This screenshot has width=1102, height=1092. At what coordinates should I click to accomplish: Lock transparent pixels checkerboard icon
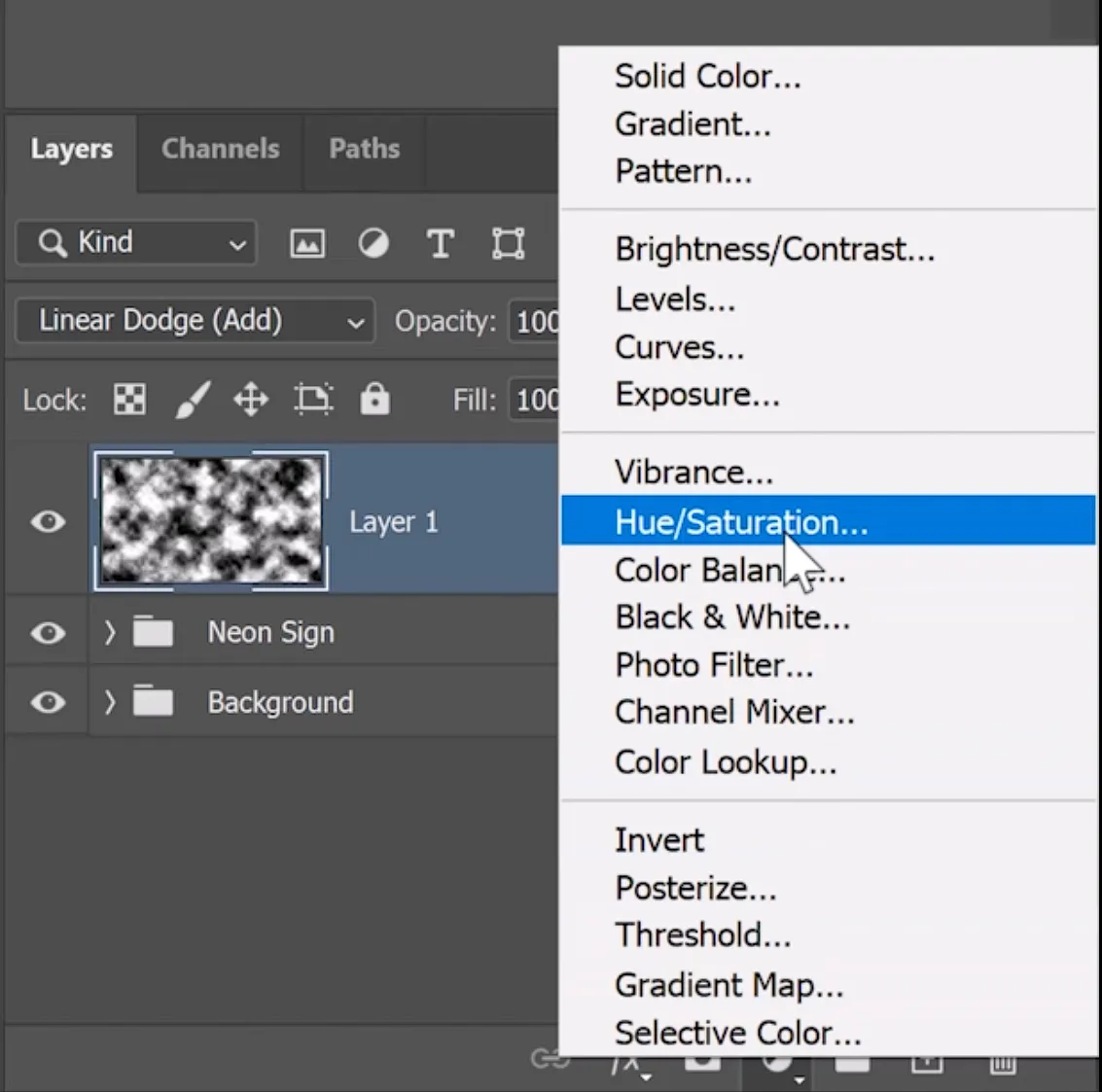pos(129,399)
